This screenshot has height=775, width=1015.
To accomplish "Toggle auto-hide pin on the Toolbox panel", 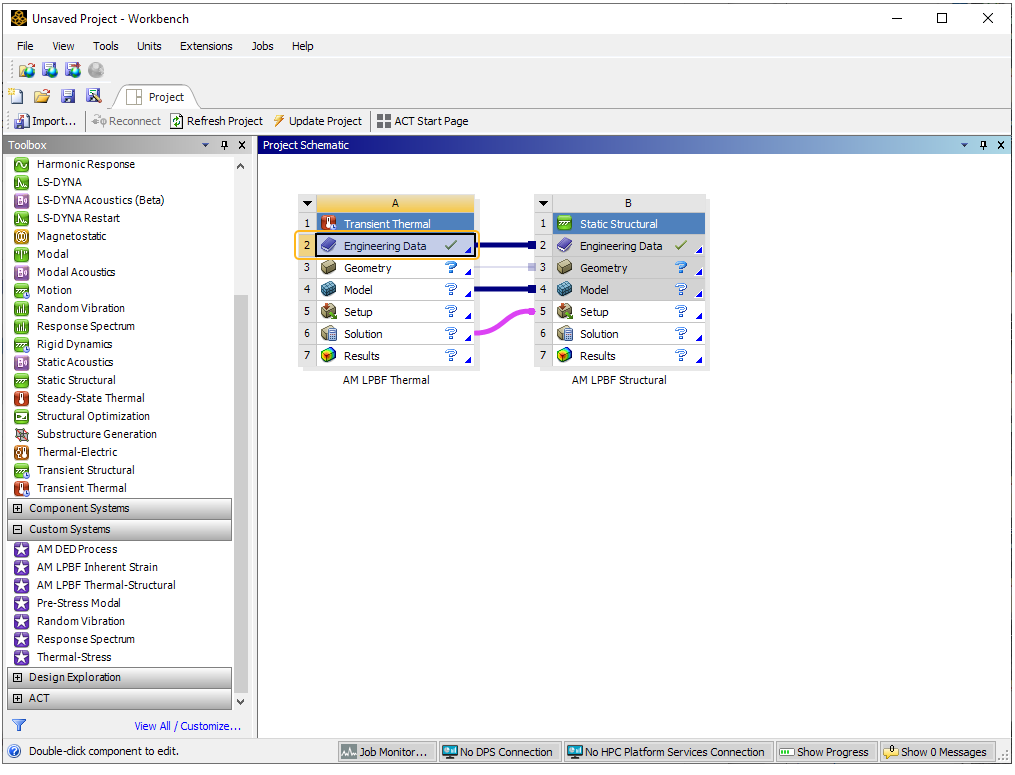I will point(223,144).
